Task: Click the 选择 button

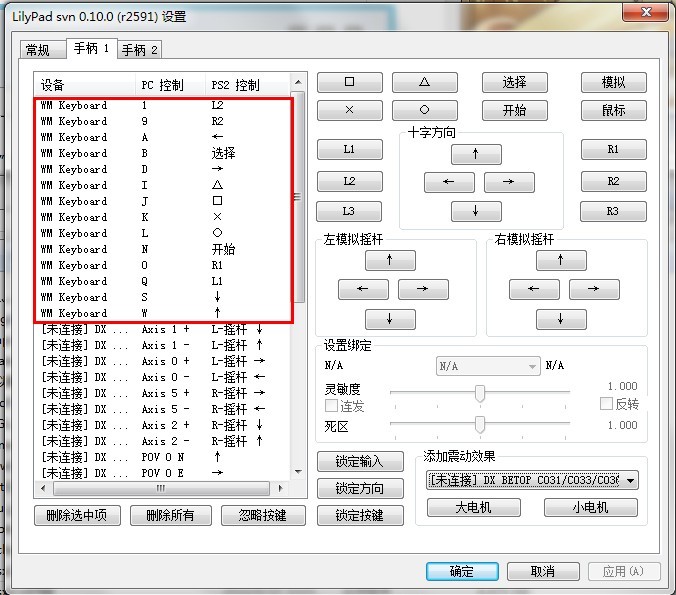Action: 515,82
